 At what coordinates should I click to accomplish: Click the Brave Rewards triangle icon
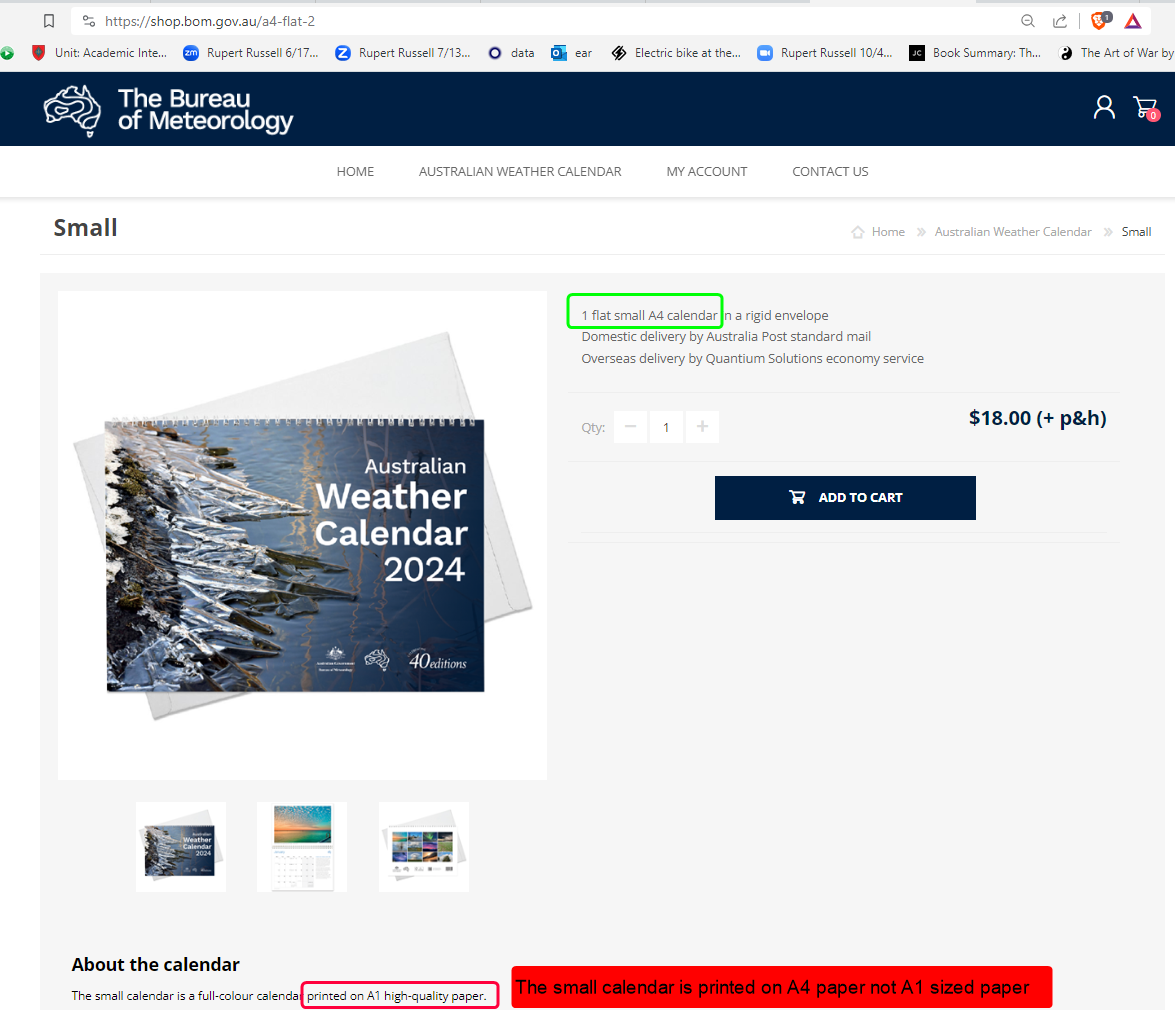[1133, 21]
